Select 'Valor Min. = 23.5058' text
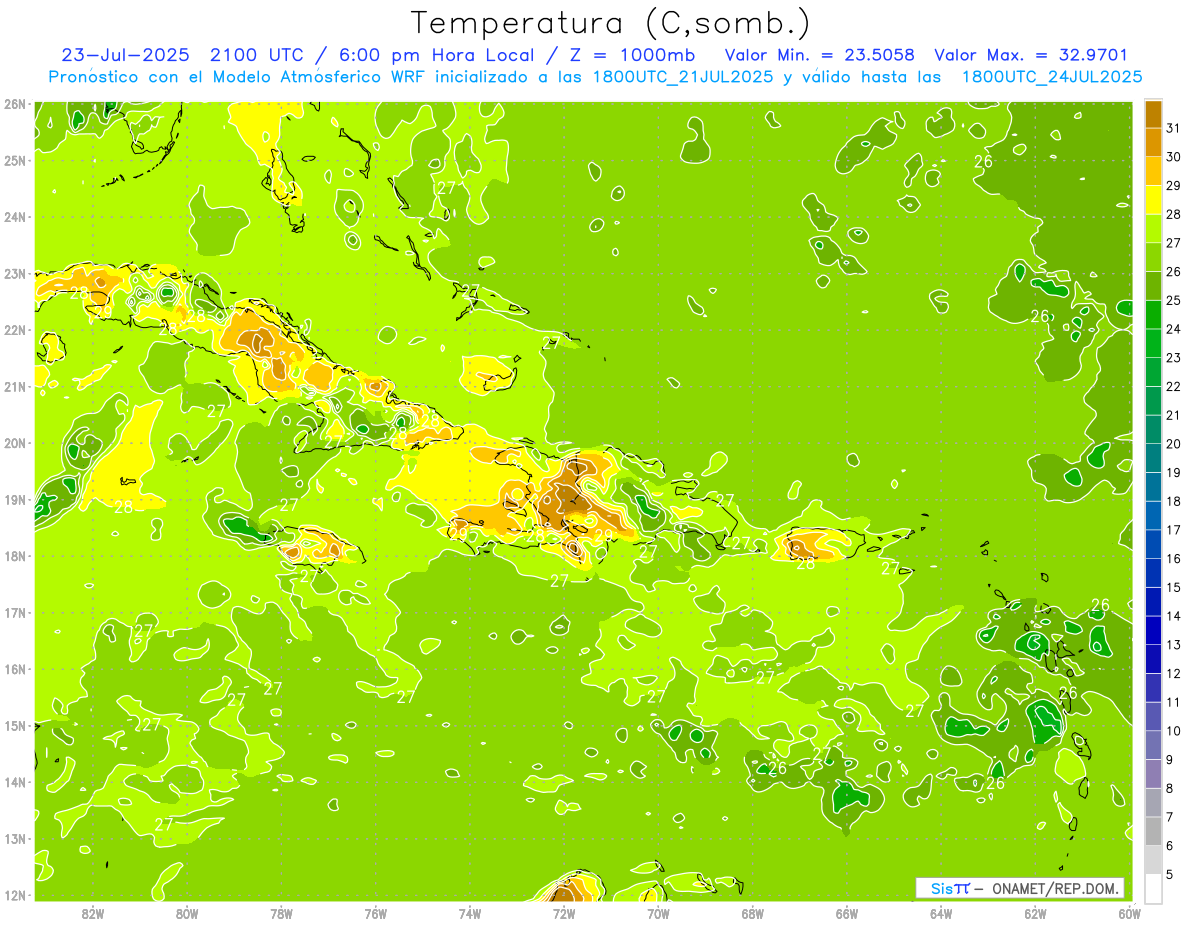 click(x=819, y=55)
